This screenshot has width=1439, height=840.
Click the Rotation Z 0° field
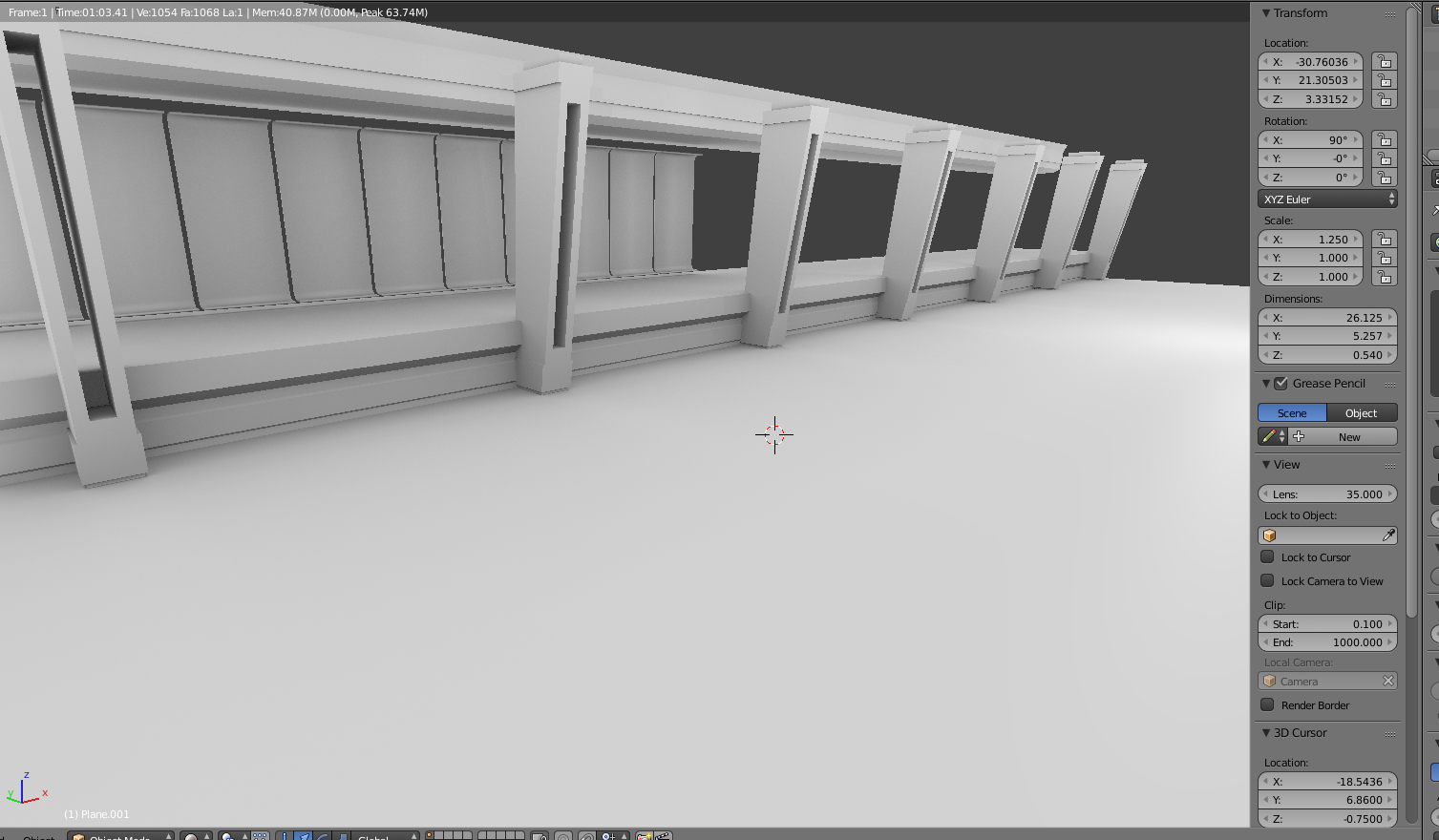tap(1310, 178)
